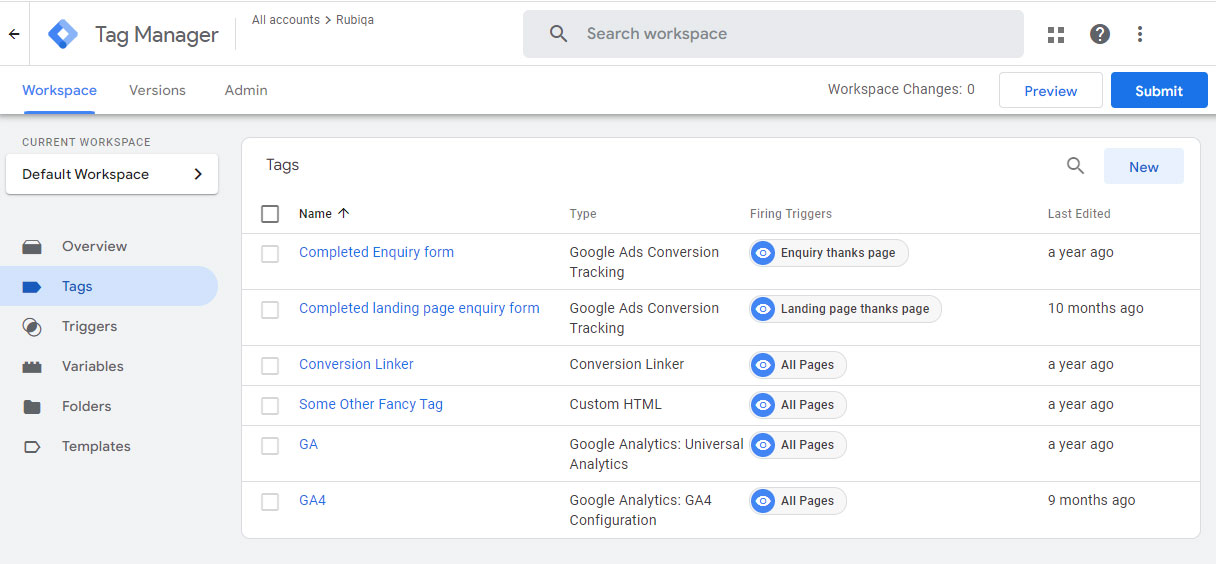
Task: Click the Type column header
Action: tap(583, 213)
